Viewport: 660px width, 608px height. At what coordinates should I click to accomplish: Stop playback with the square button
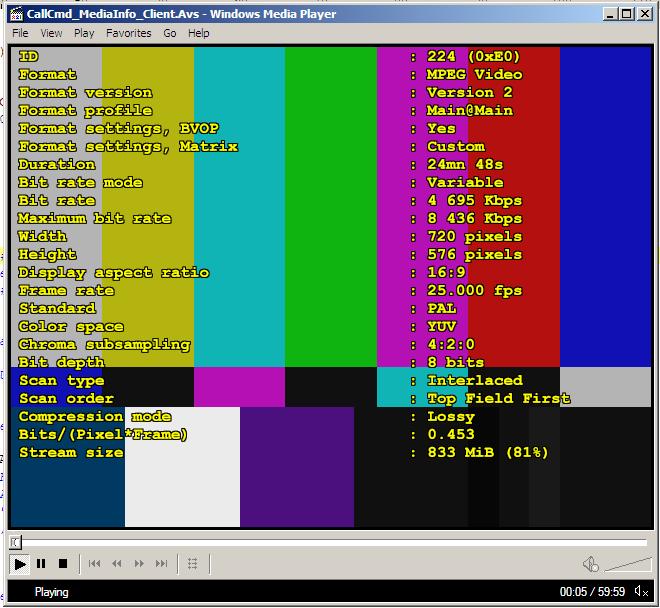(x=63, y=564)
